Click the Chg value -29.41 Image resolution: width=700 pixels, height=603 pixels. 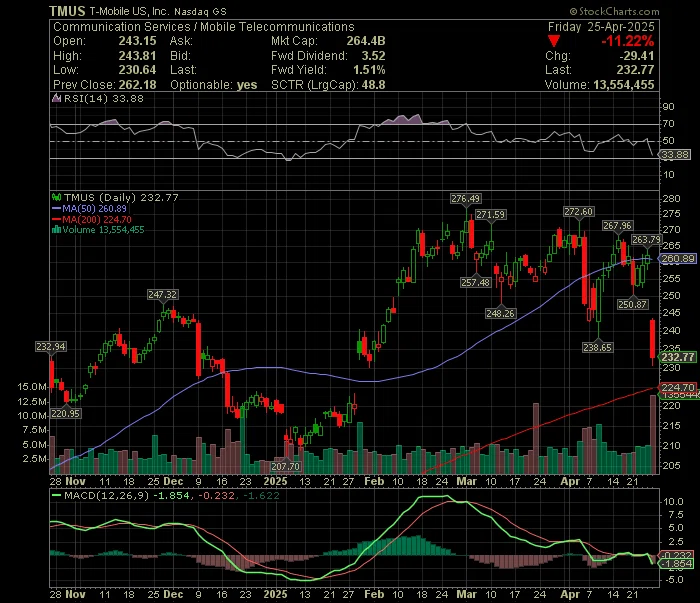pos(637,56)
